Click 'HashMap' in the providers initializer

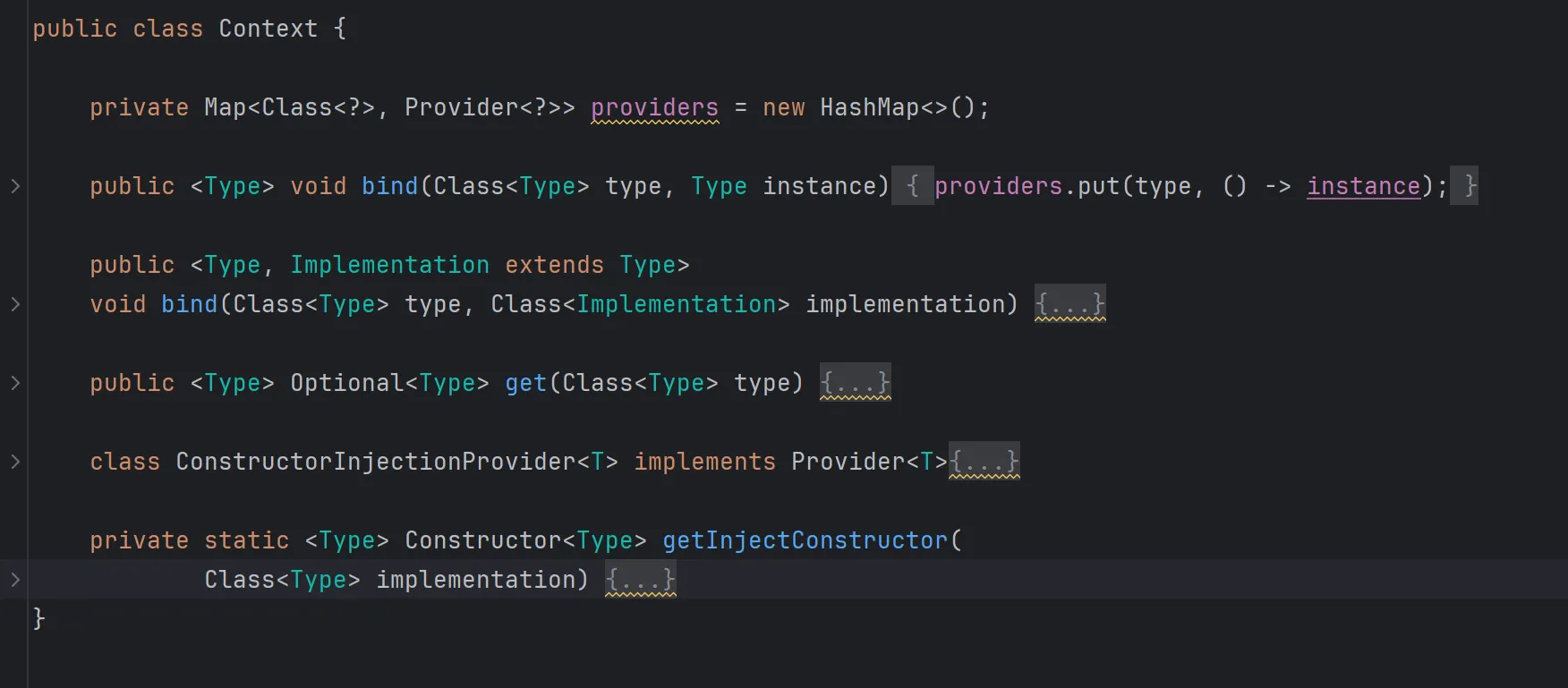point(869,107)
